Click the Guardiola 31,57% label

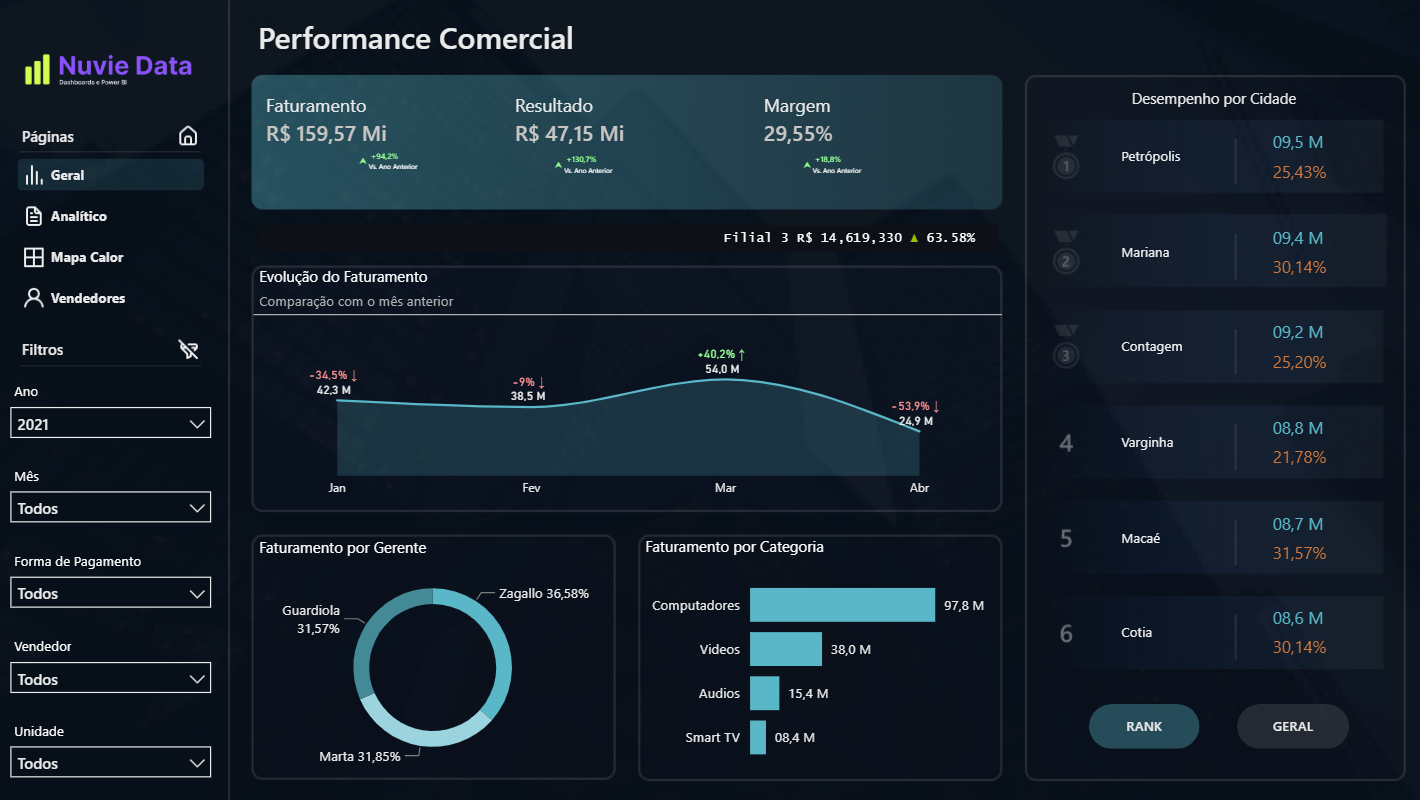[311, 619]
